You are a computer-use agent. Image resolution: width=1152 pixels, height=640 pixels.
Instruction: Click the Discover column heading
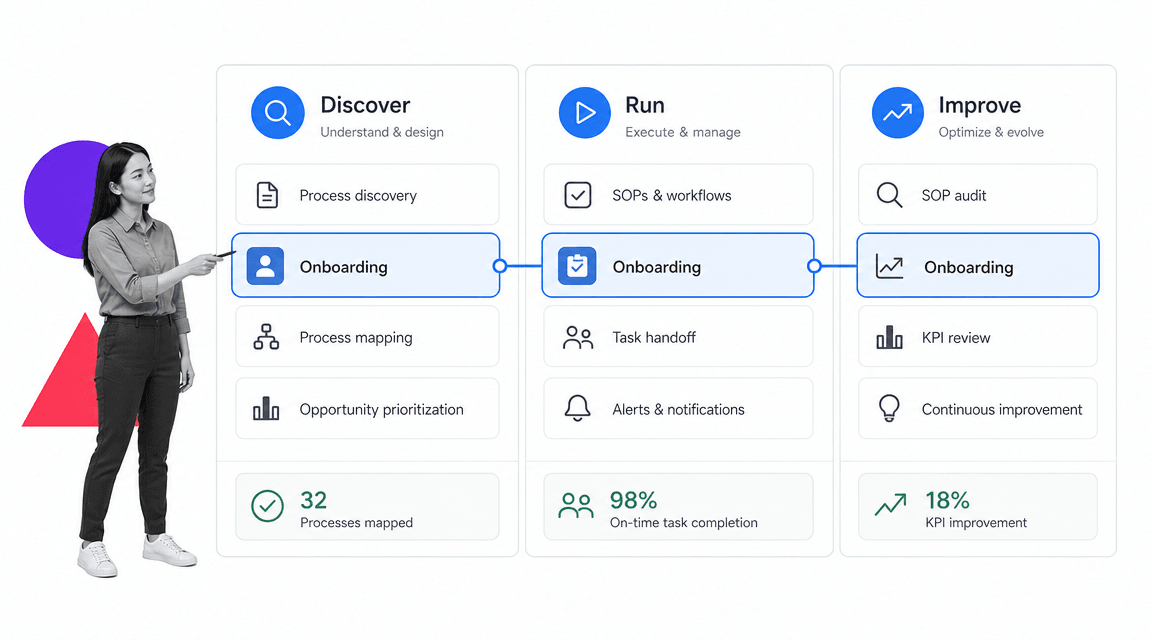[x=365, y=105]
